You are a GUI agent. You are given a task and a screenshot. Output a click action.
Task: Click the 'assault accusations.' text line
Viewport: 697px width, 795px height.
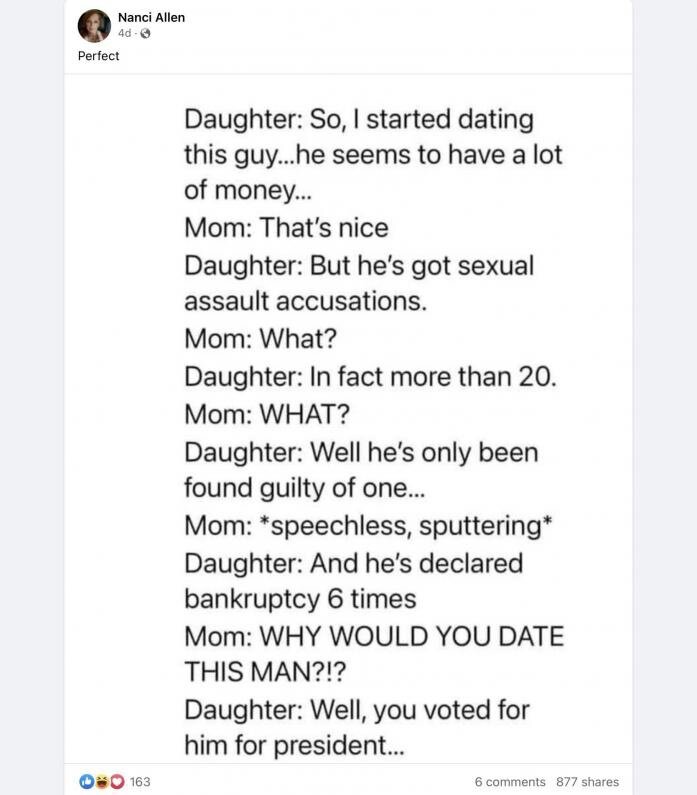[x=306, y=301]
